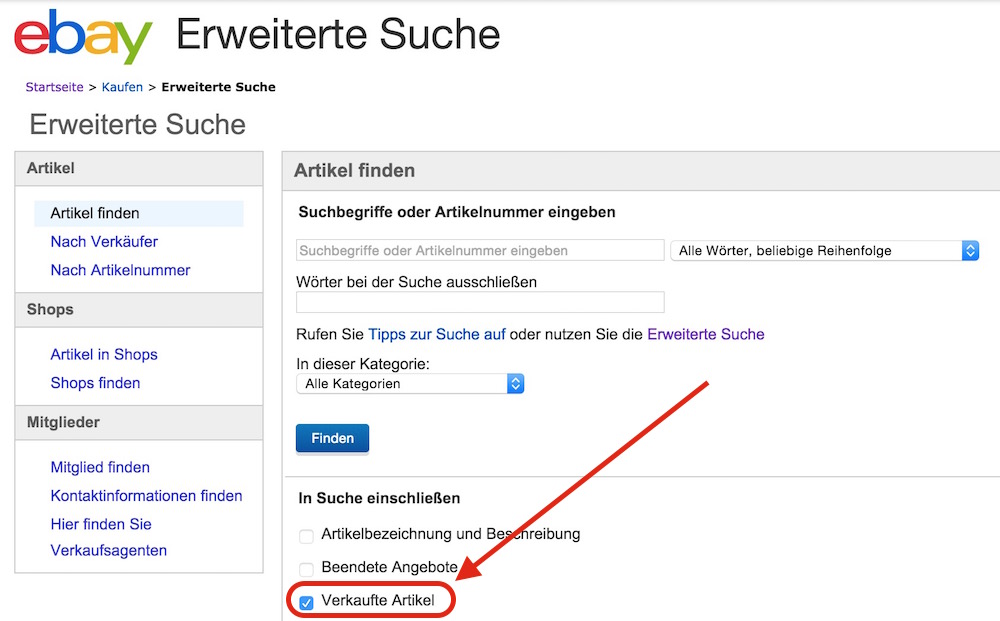Open the Alle Wörter, beliebige Reihenfolge dropdown
The image size is (1000, 621).
(x=825, y=251)
